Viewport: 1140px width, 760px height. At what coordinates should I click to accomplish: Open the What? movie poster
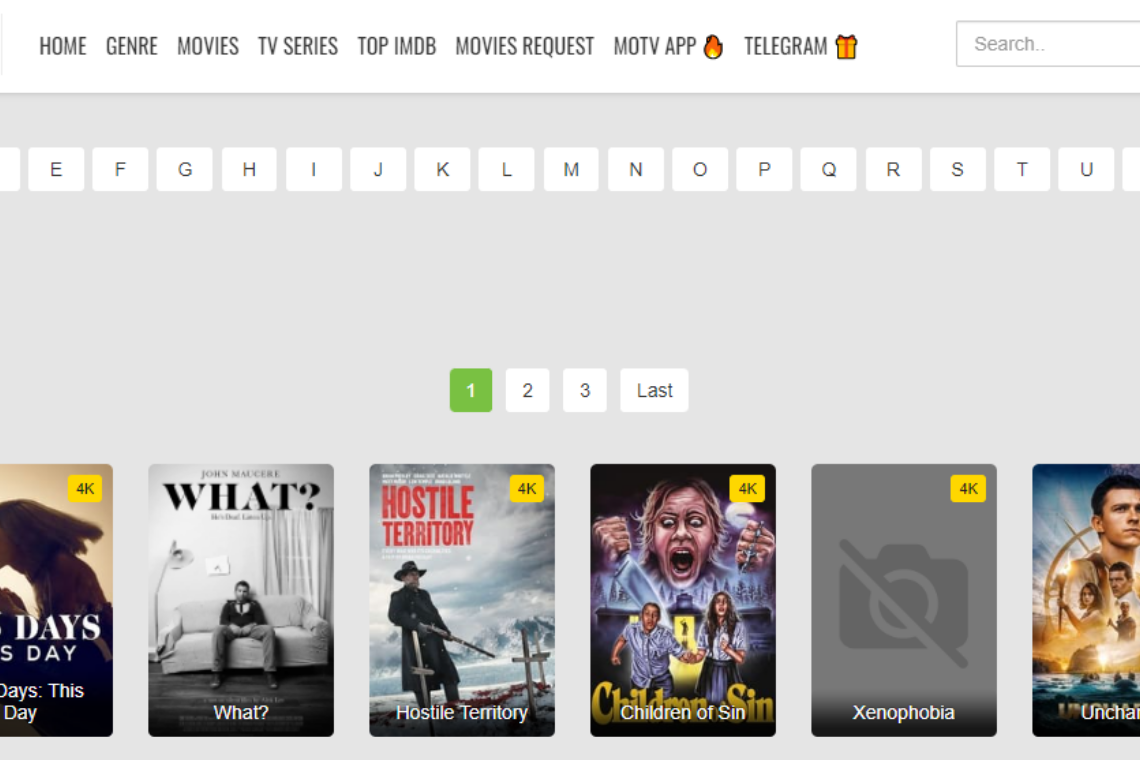click(241, 601)
